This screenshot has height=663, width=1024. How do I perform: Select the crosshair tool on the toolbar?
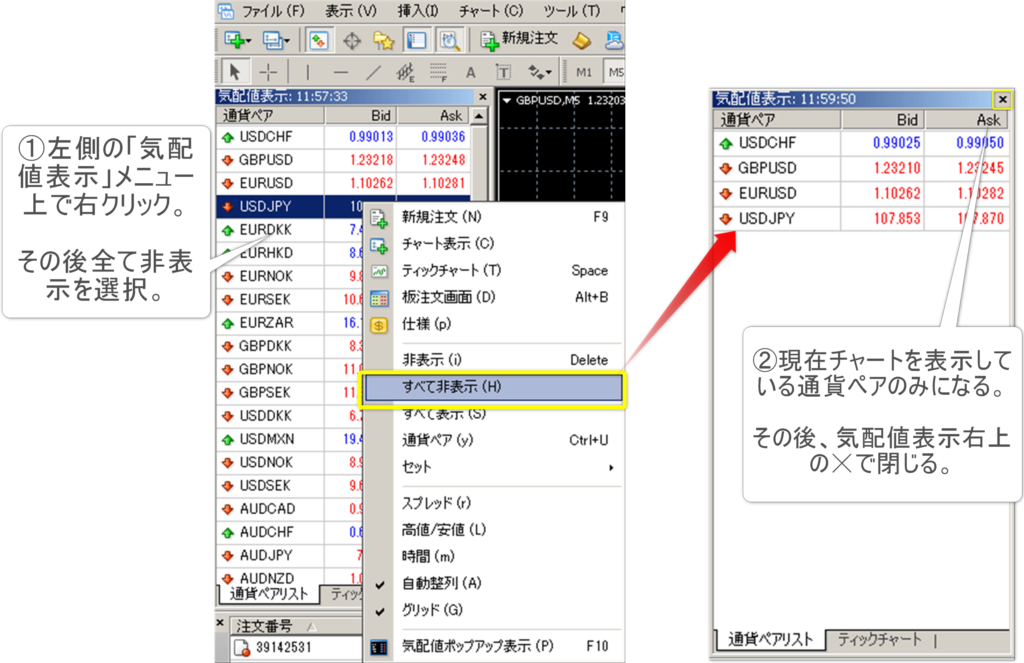(x=269, y=72)
